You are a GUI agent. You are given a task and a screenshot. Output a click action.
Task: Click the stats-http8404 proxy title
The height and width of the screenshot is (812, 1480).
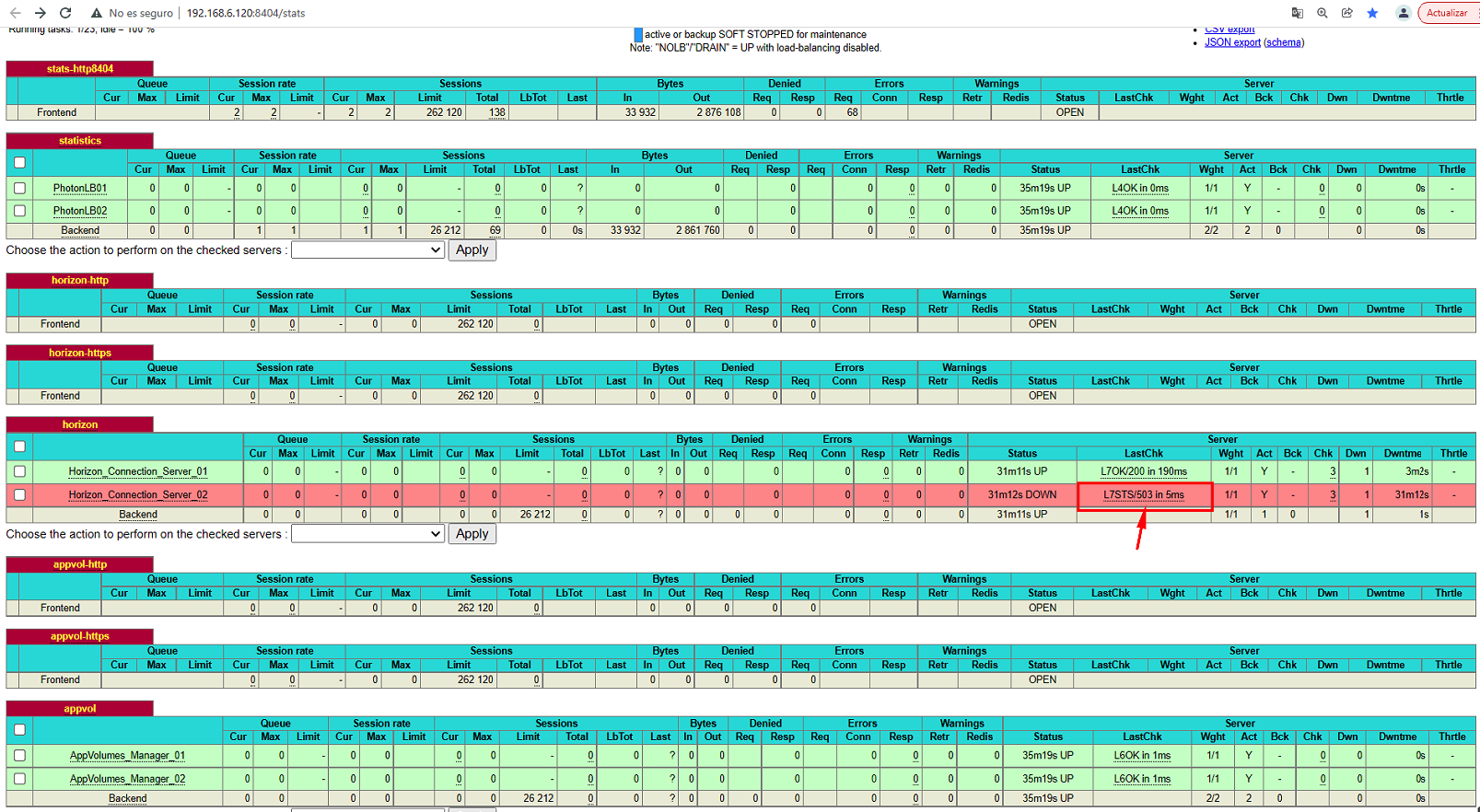point(80,68)
